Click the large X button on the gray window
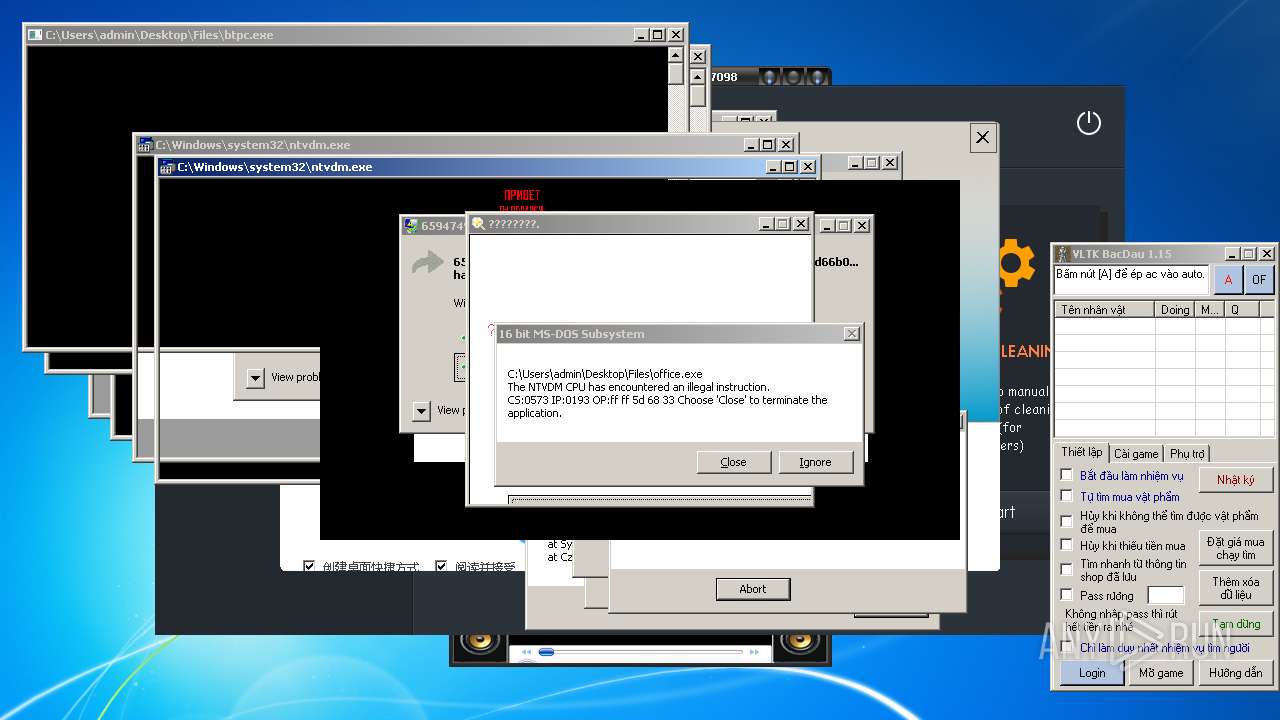Viewport: 1280px width, 720px height. click(x=982, y=138)
